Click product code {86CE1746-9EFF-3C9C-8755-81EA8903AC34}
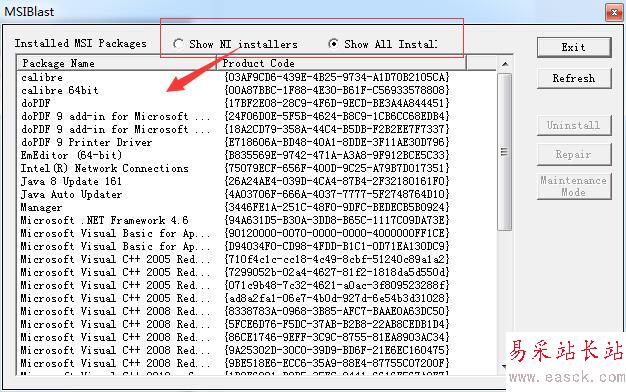Image resolution: width=626 pixels, height=392 pixels. pos(337,337)
